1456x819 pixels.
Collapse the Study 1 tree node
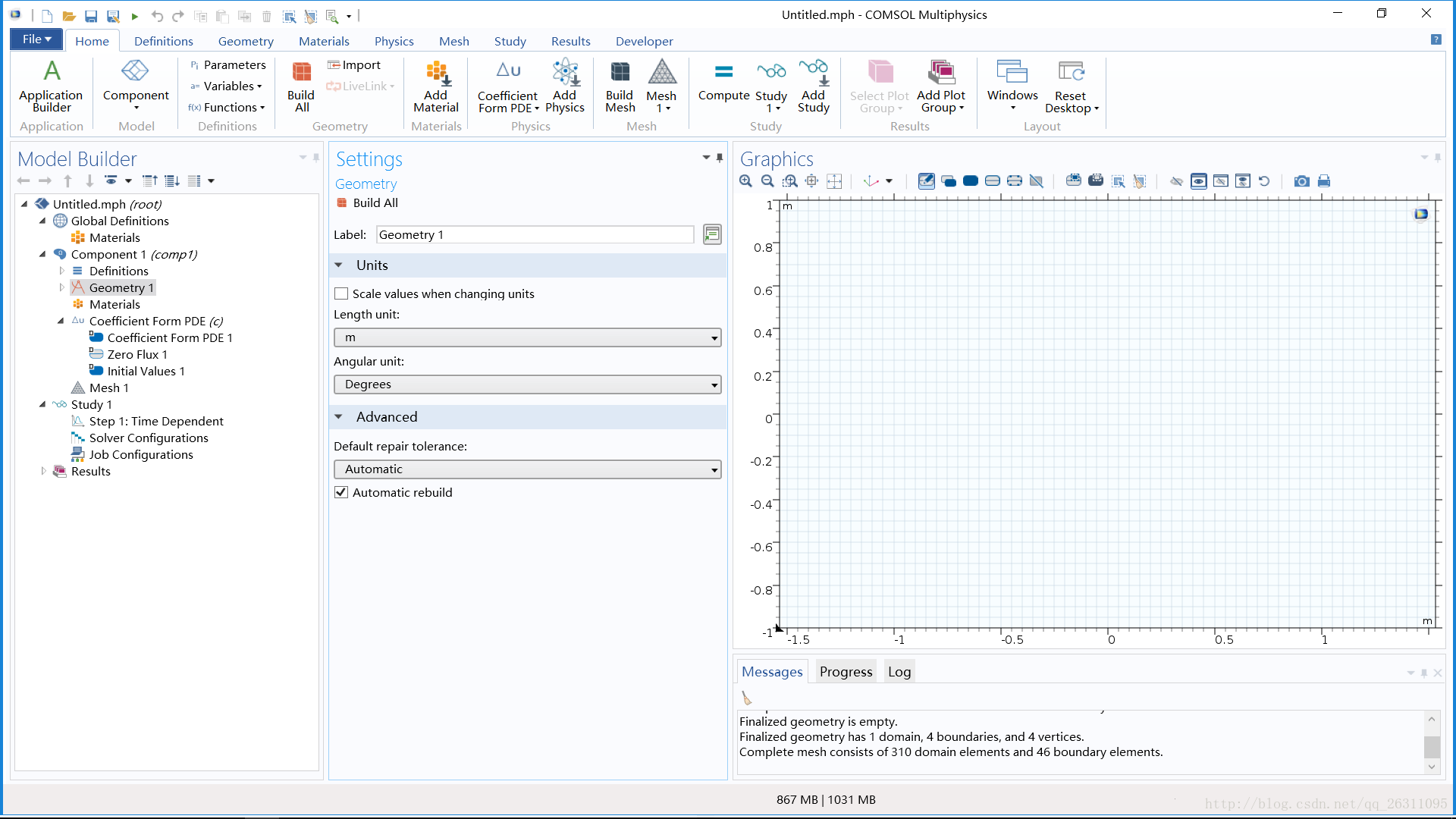[43, 404]
